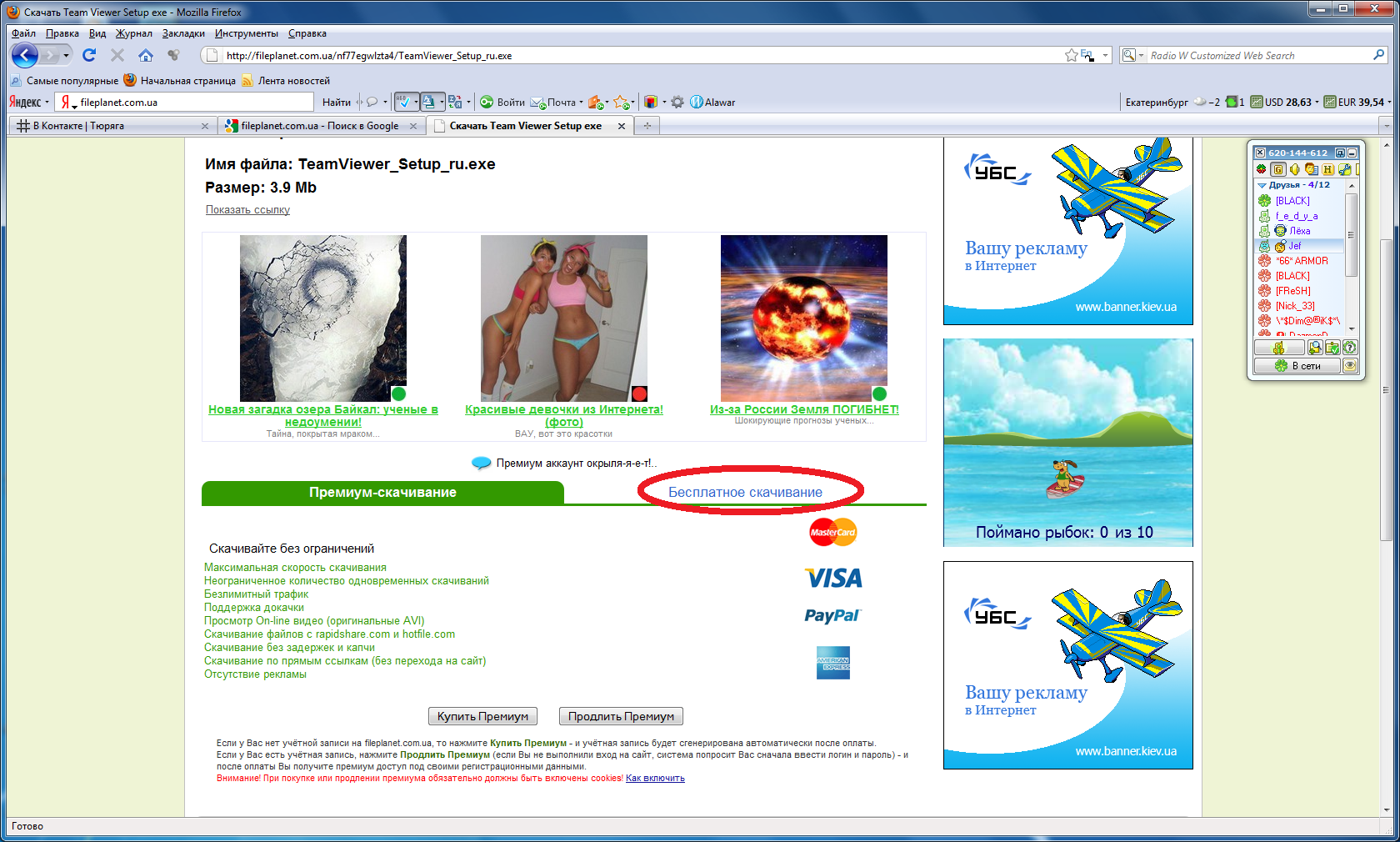
Task: Click the Yekaterinburg weather cloud icon
Action: 1200,102
